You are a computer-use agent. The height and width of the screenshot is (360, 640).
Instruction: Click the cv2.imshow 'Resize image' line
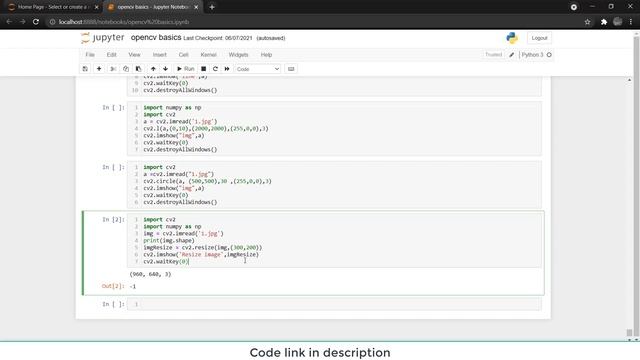click(201, 254)
